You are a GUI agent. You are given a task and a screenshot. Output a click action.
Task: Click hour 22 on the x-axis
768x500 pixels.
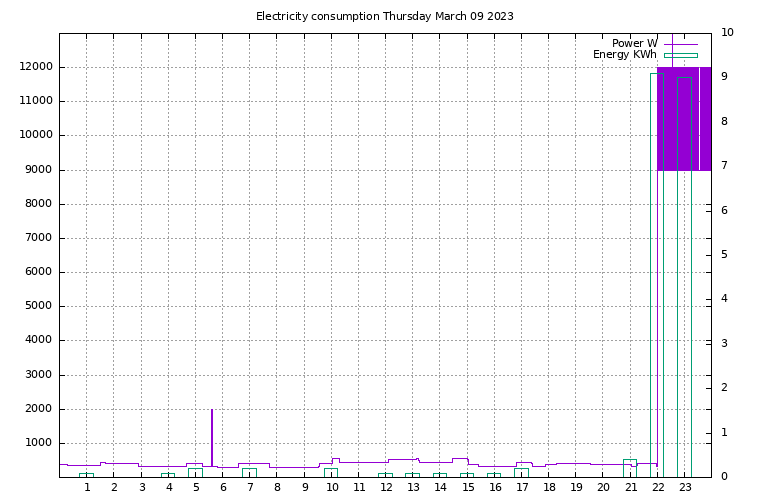pos(658,487)
